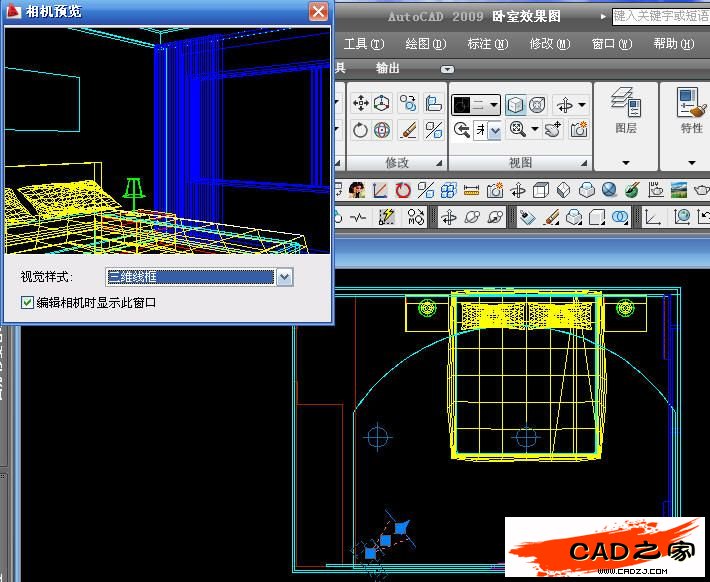
Task: Click the measuring ruler distance icon
Action: (472, 190)
